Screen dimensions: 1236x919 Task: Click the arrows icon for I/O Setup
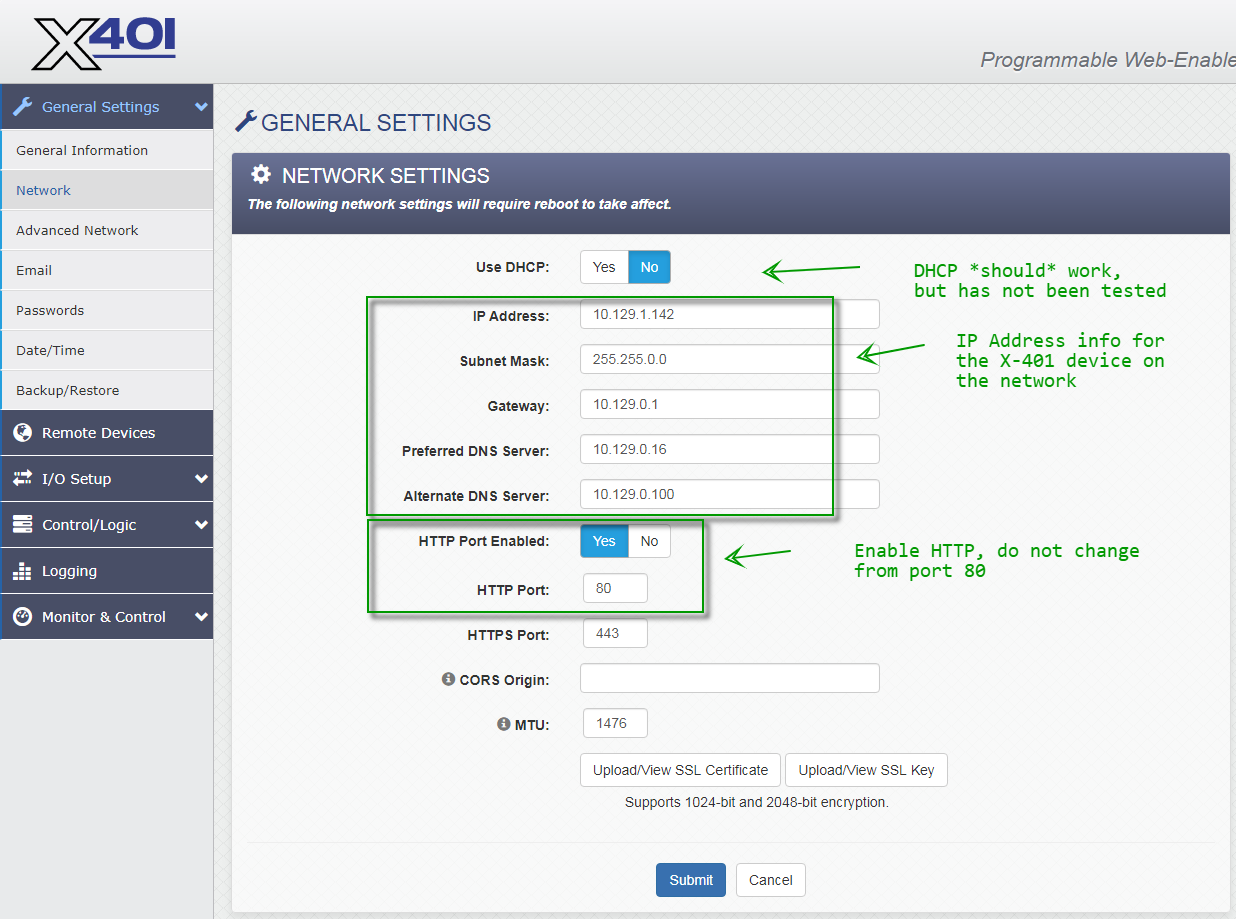(x=22, y=479)
